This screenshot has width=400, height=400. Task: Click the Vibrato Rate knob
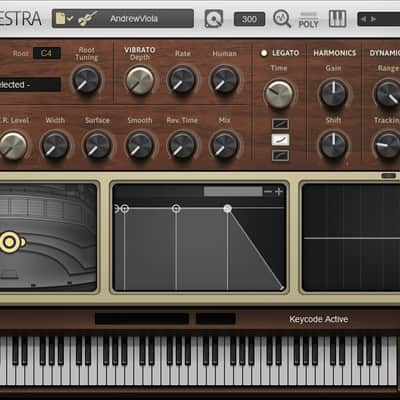182,80
